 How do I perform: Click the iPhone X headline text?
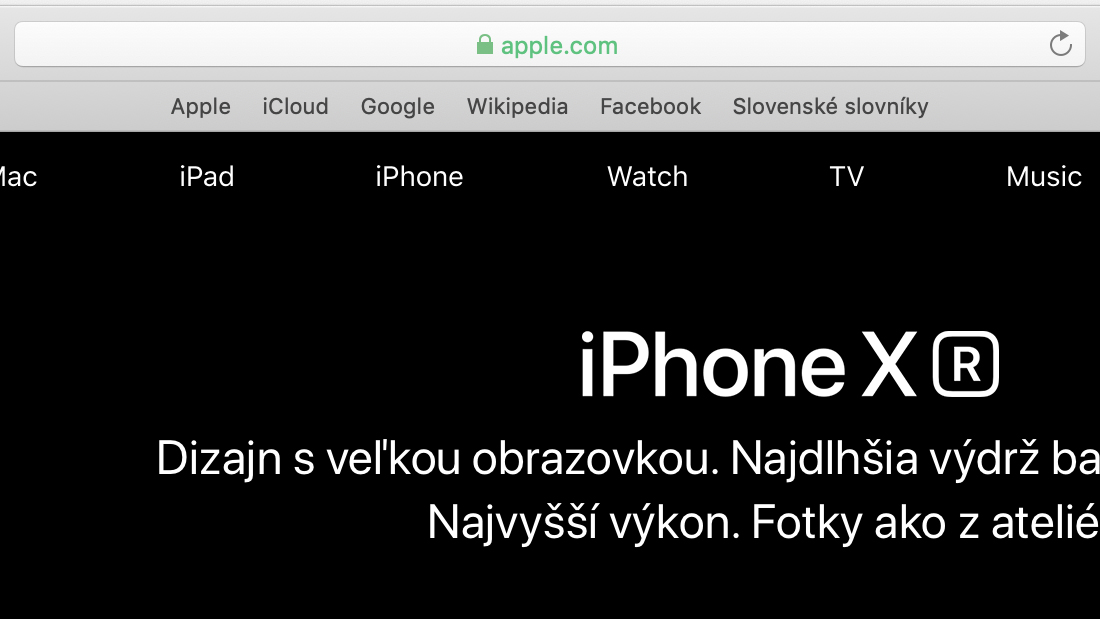click(x=748, y=365)
